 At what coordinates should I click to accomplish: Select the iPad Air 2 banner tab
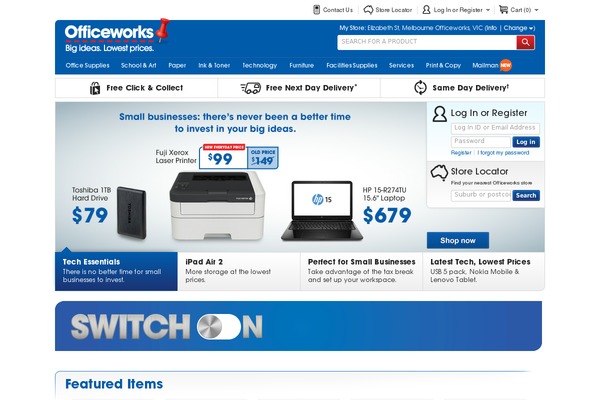[239, 271]
